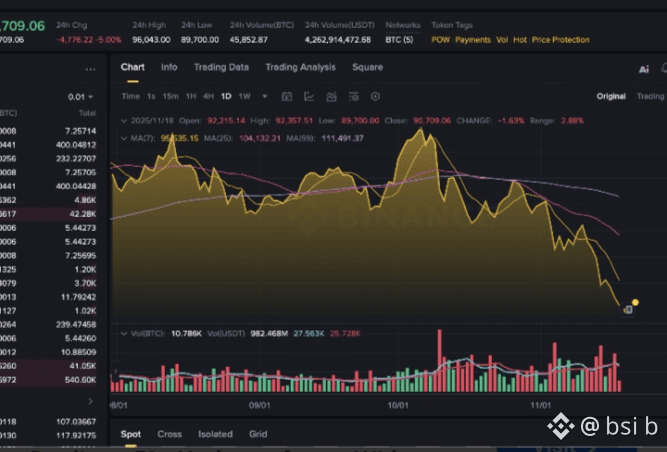Image resolution: width=667 pixels, height=452 pixels.
Task: Click the 24h Volume(USDT) value
Action: (338, 40)
